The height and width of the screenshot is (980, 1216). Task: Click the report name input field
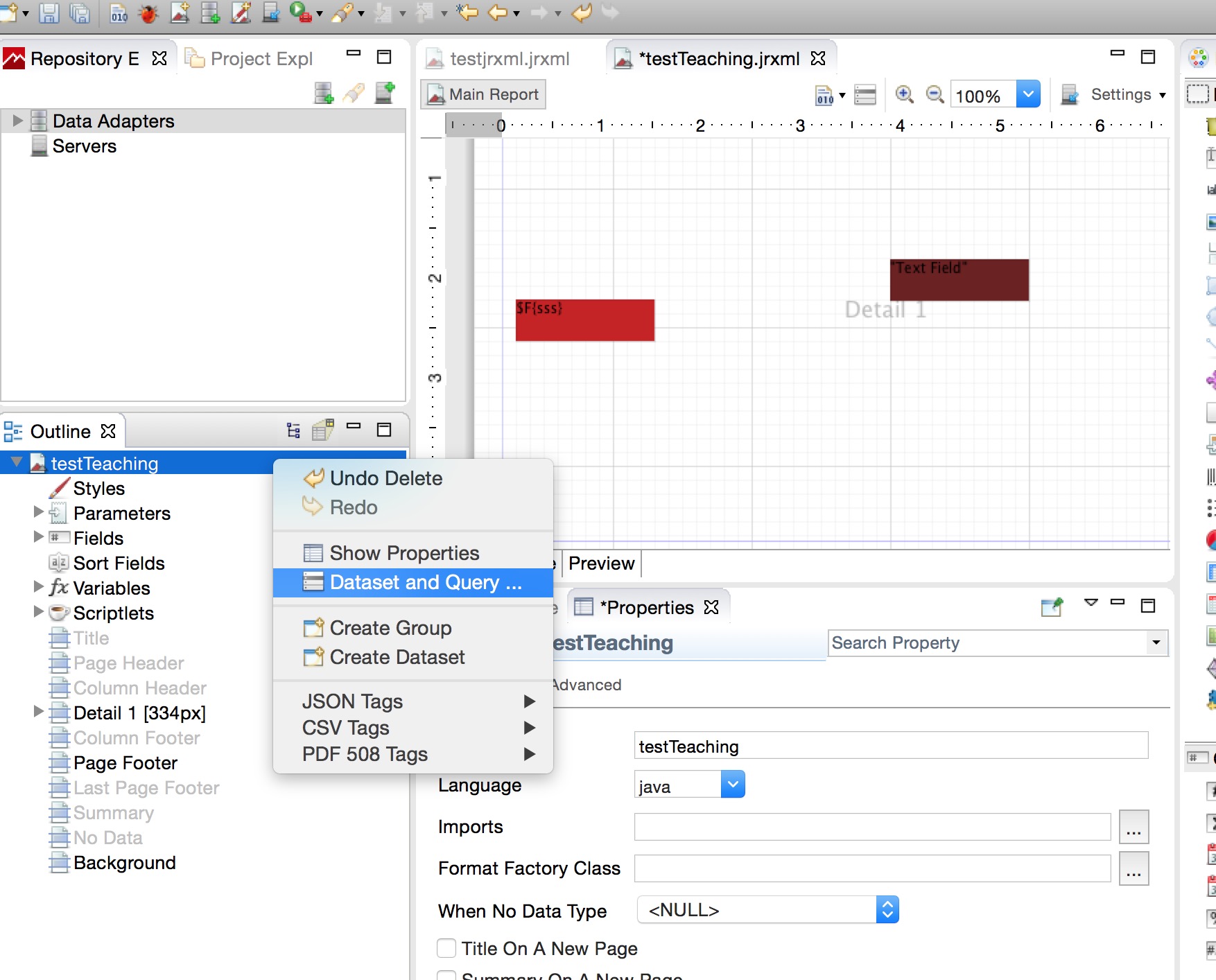click(892, 746)
